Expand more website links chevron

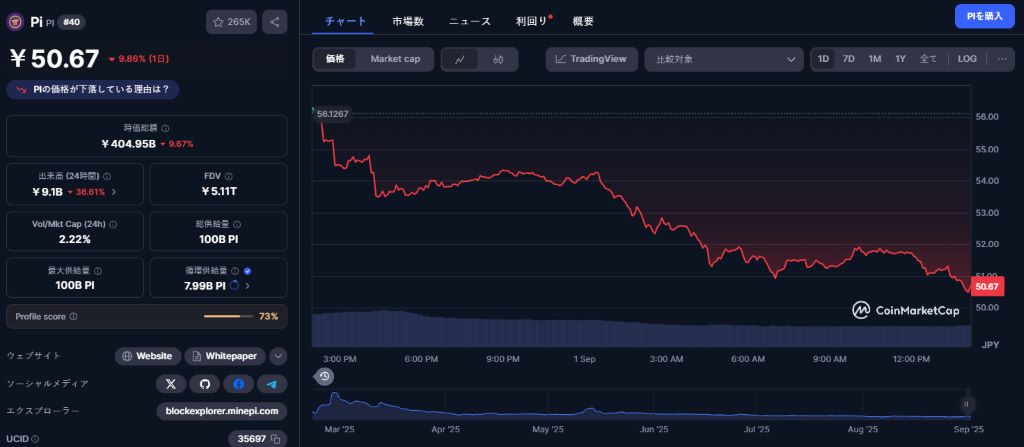(278, 356)
